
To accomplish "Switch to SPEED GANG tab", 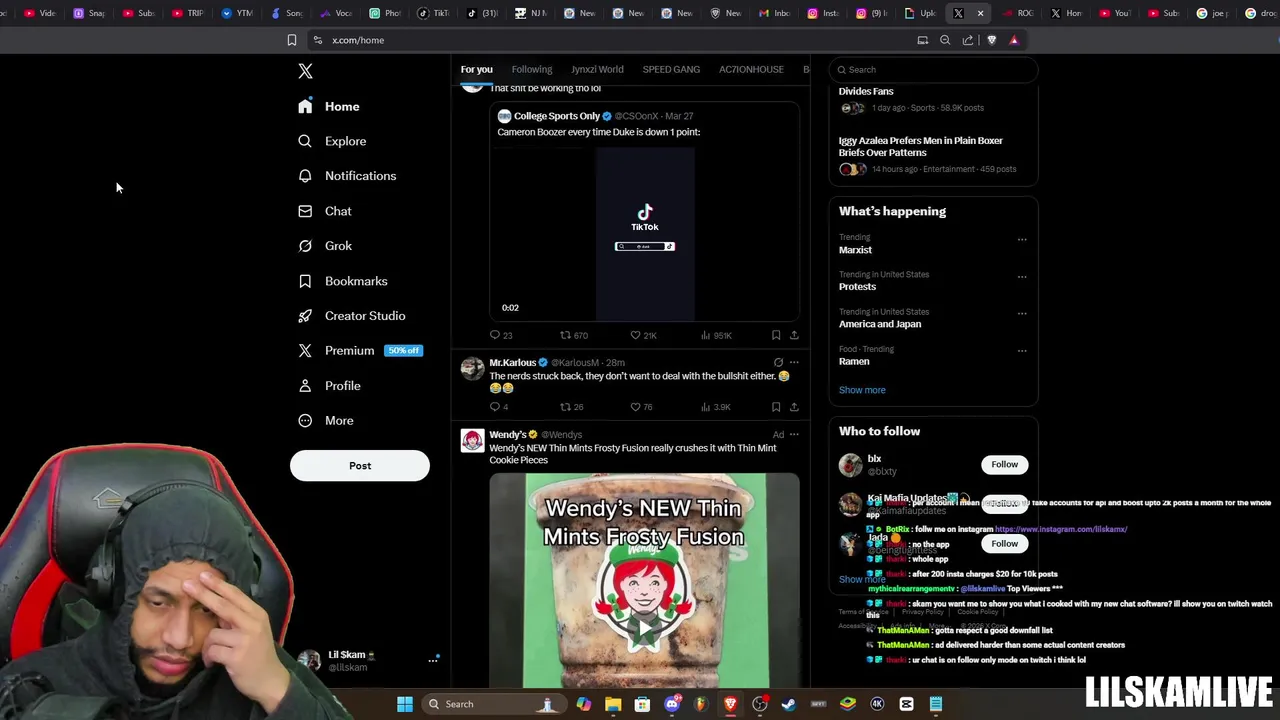I will tap(671, 69).
